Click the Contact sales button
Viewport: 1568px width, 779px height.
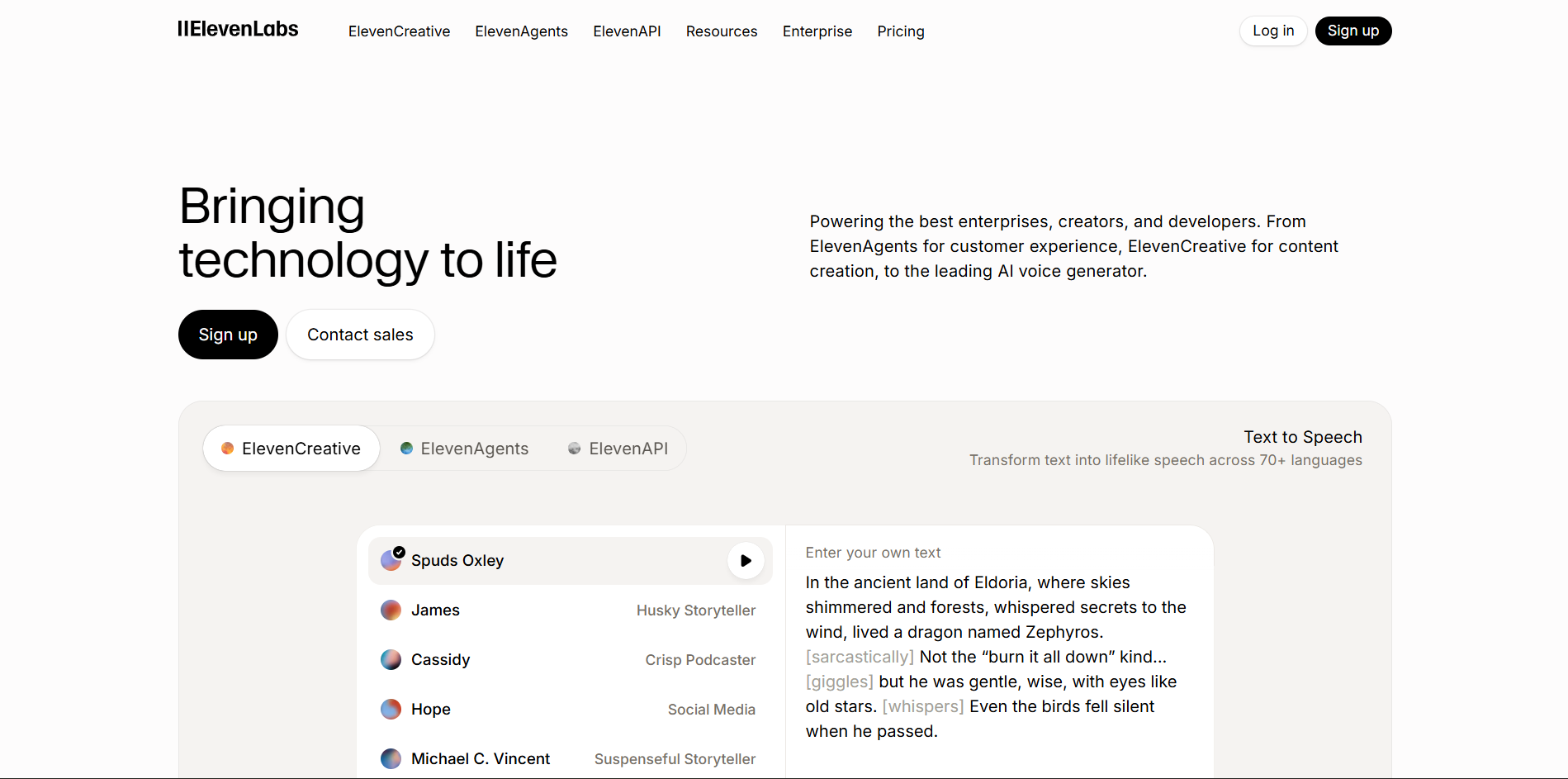coord(359,334)
